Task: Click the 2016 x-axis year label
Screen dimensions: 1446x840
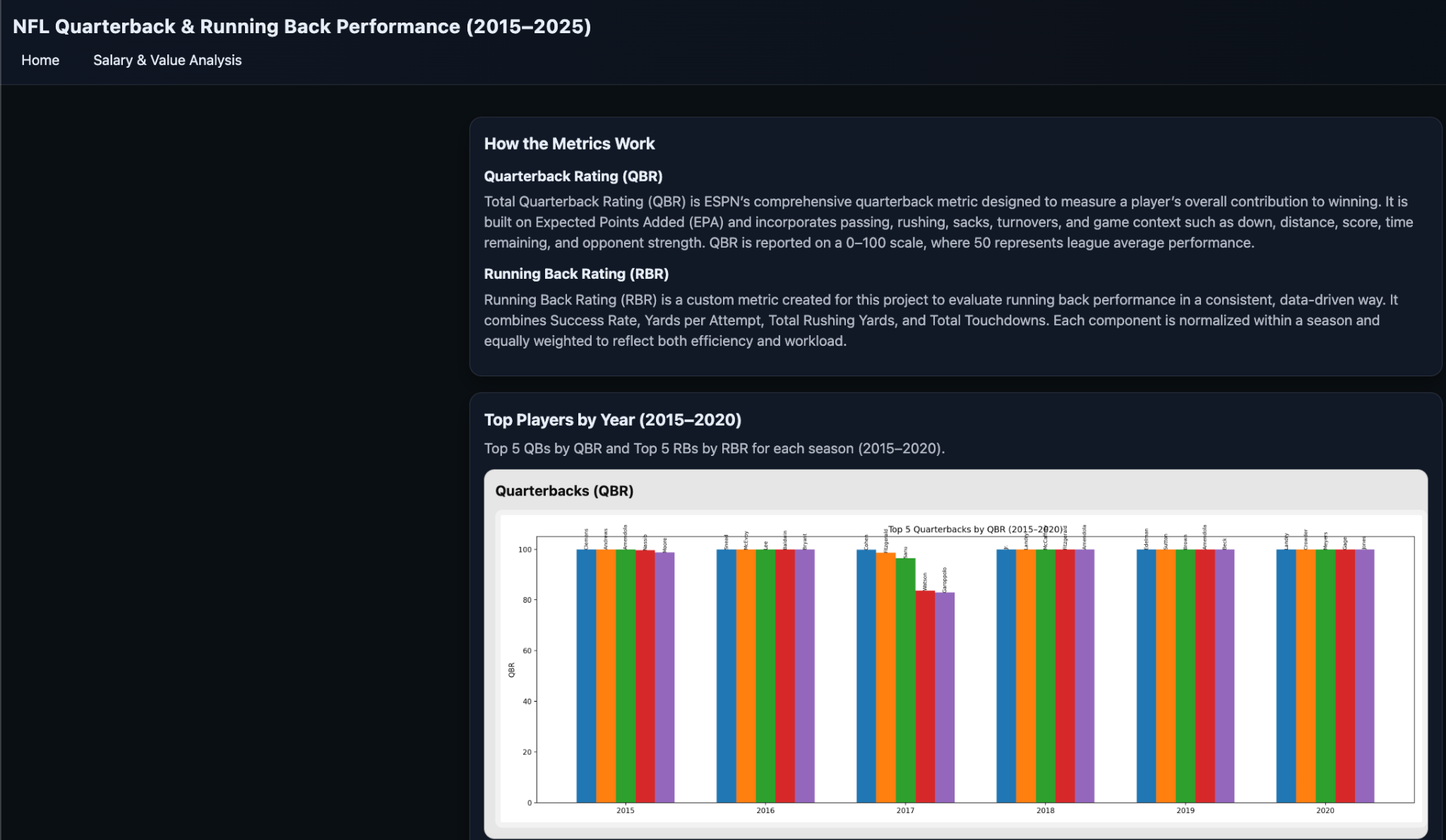Action: [765, 810]
